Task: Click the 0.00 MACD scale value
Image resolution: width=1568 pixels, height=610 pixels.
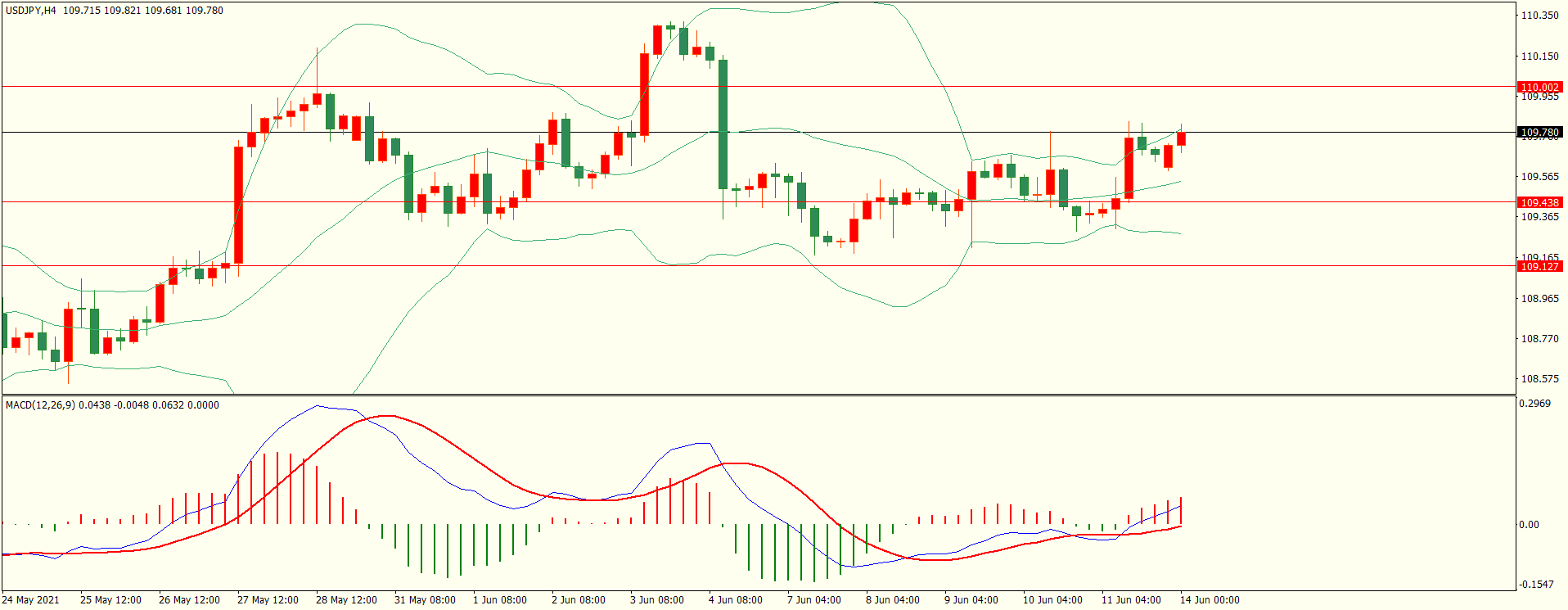Action: point(1529,525)
